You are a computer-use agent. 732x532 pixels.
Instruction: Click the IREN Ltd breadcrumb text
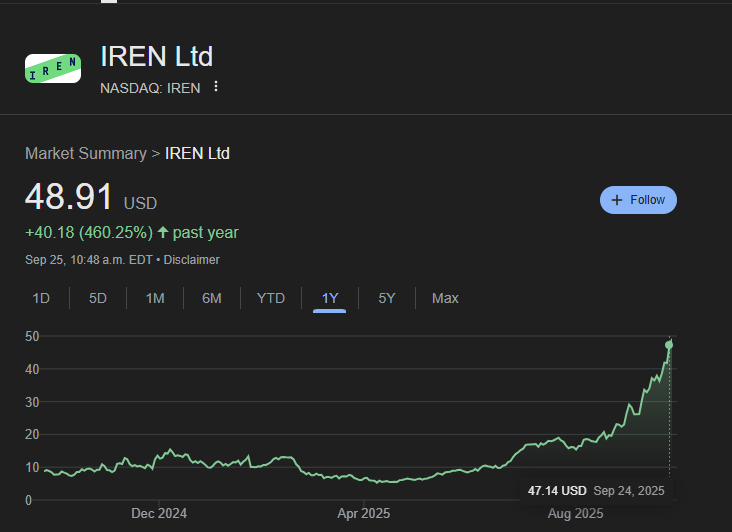tap(197, 154)
